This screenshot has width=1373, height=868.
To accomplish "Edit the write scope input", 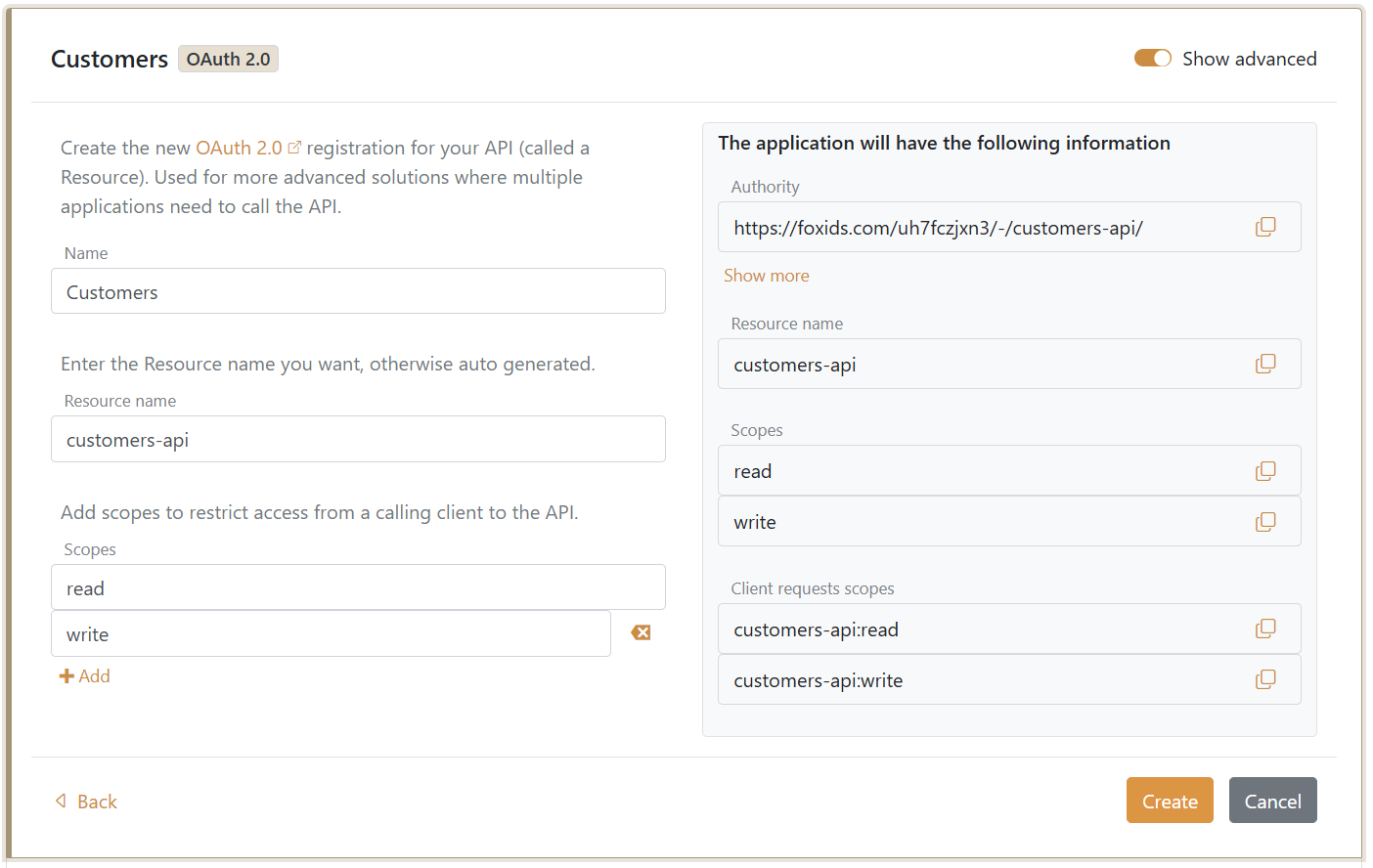I will [x=331, y=633].
